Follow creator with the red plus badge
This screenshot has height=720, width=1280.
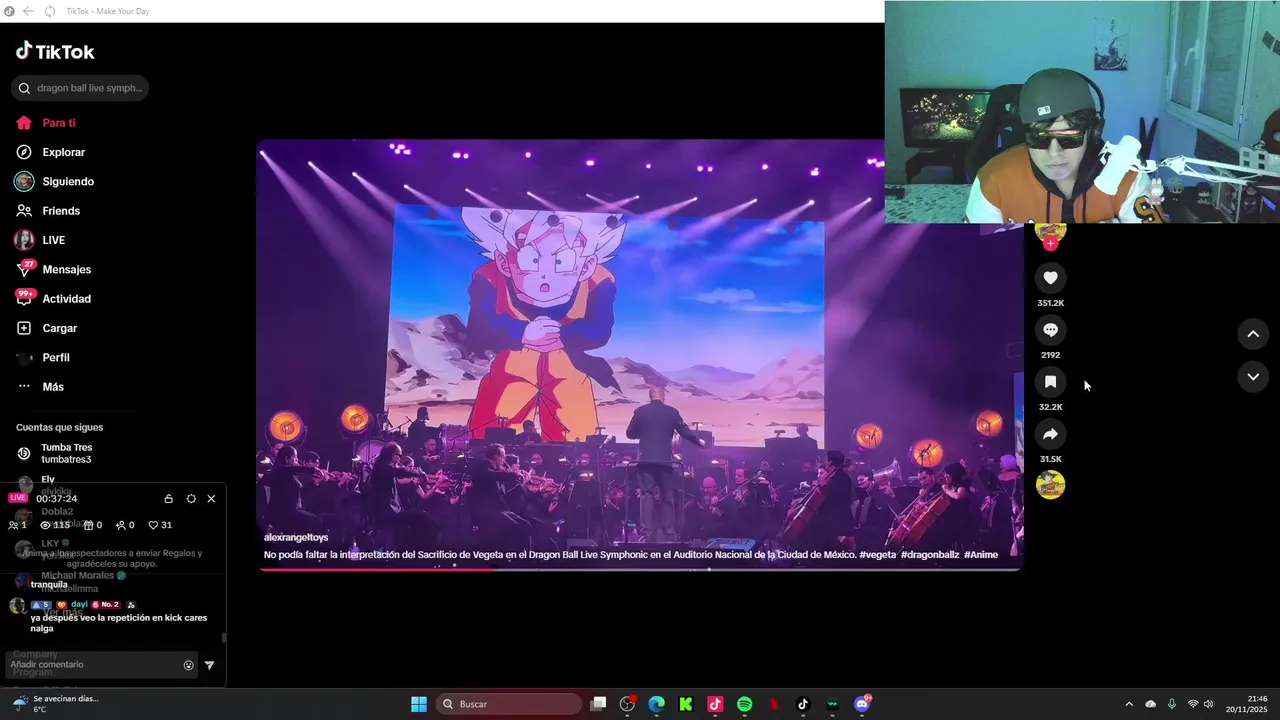(1050, 243)
